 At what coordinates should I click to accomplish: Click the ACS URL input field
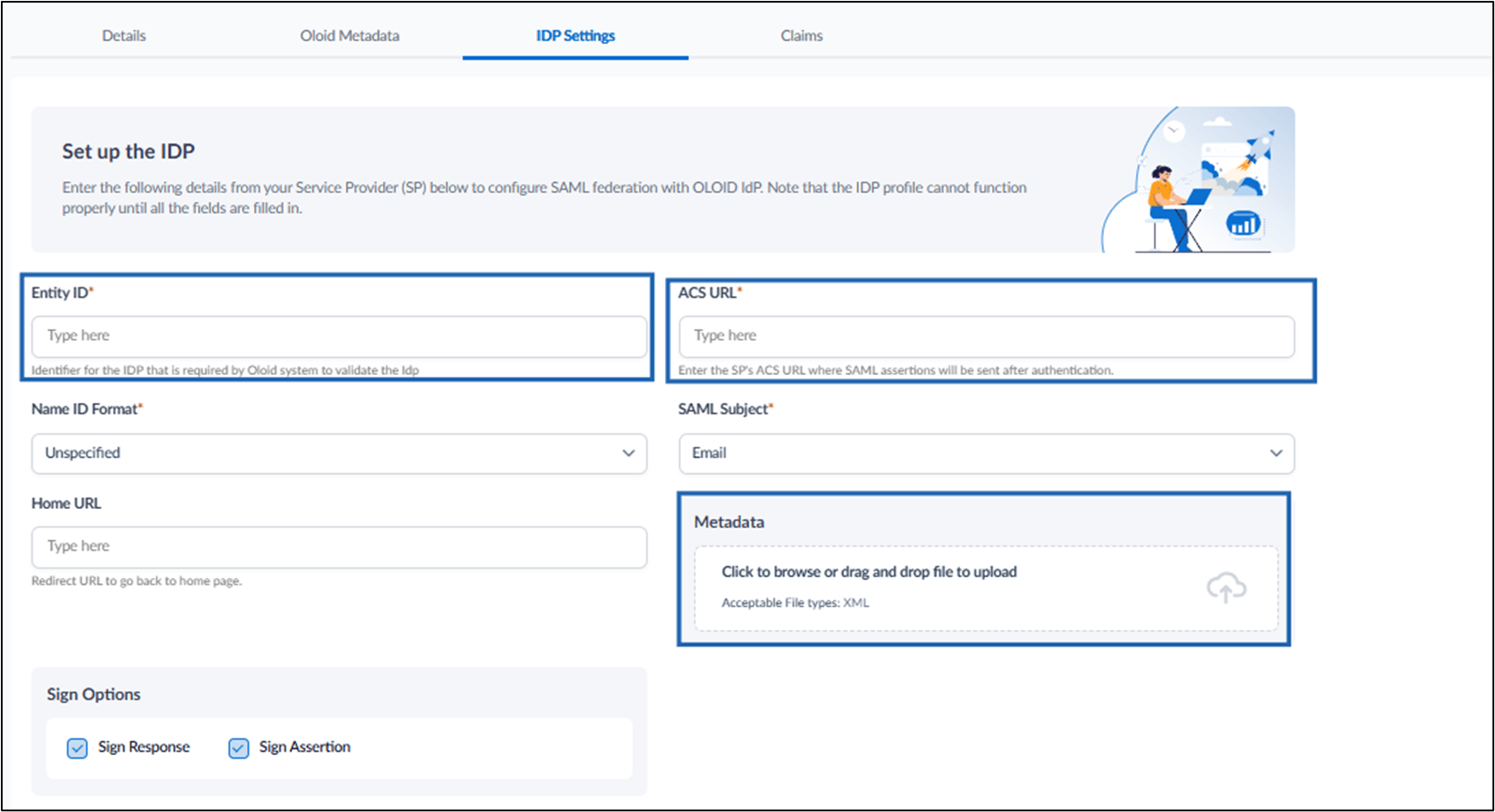987,336
